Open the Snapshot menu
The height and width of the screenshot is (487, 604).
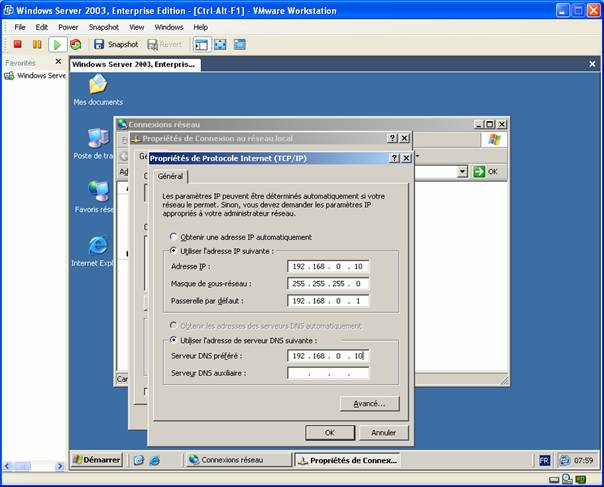(x=104, y=27)
